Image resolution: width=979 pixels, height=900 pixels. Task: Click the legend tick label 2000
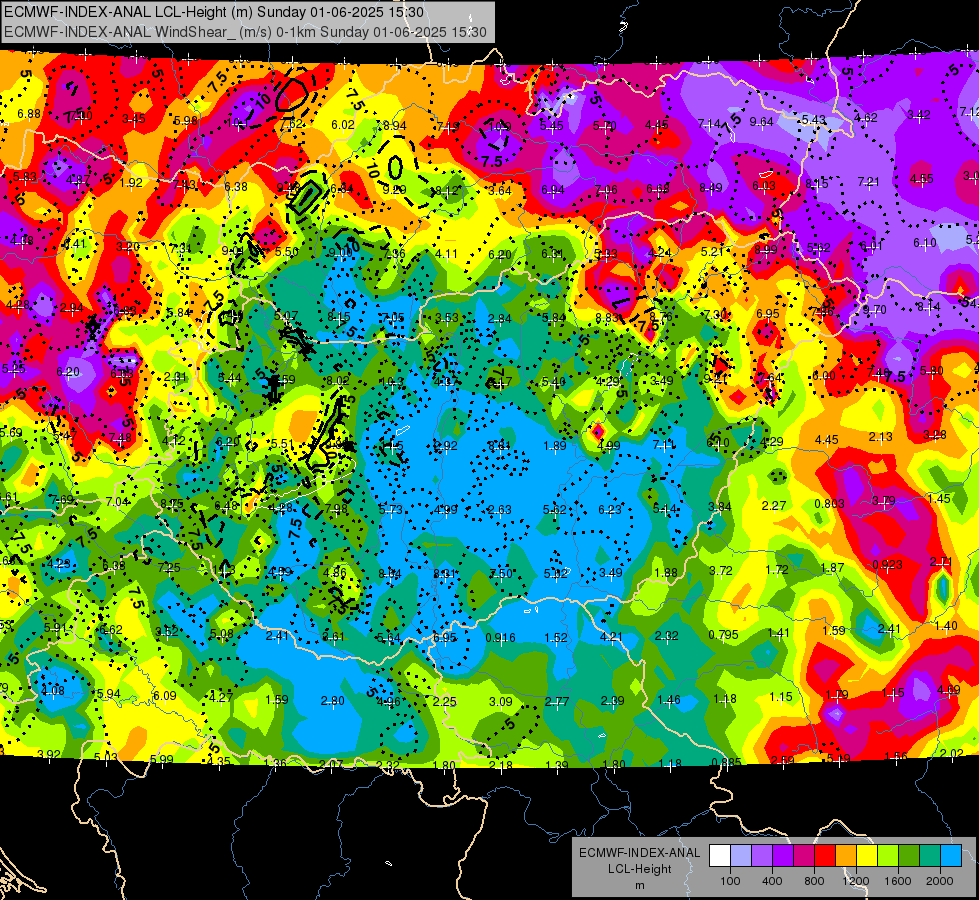click(939, 881)
